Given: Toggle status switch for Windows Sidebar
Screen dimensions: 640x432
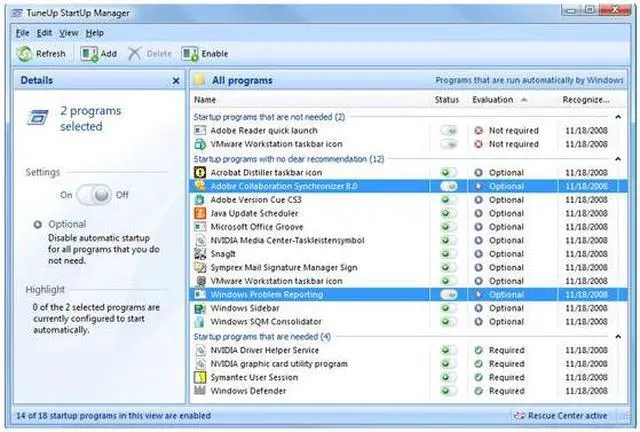Looking at the screenshot, I should pos(449,308).
